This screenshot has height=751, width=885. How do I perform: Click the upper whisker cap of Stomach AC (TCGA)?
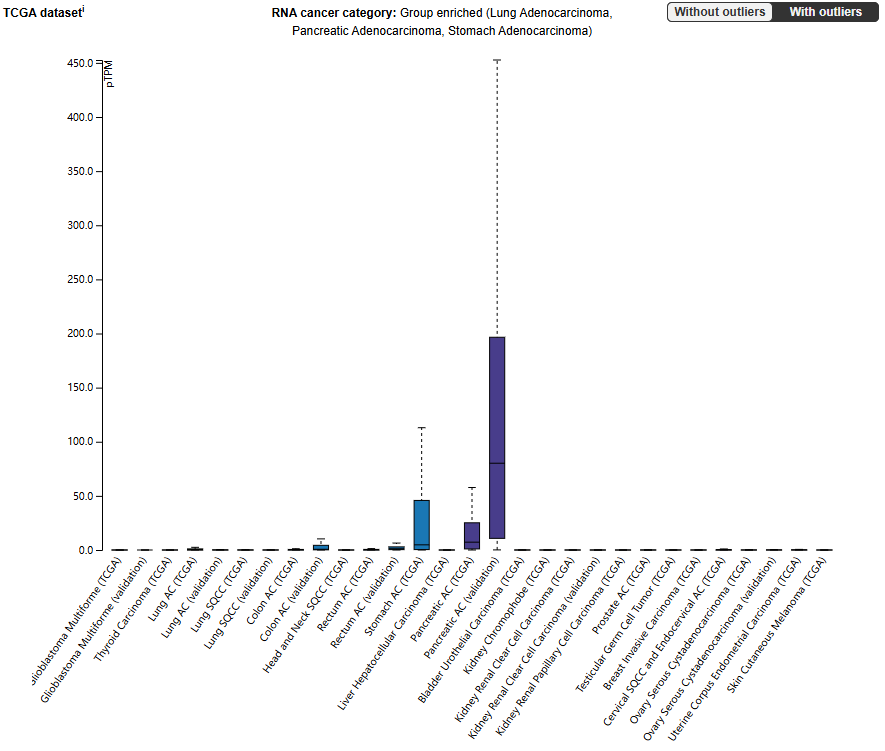click(x=421, y=428)
